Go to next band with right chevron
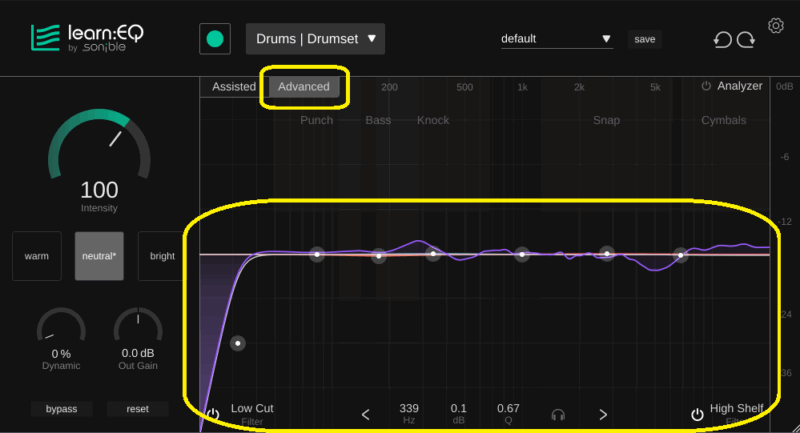The width and height of the screenshot is (800, 433). coord(603,414)
